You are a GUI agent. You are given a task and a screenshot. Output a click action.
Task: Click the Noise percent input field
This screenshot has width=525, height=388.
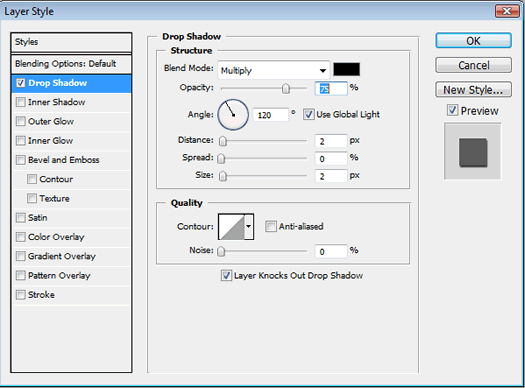[331, 251]
